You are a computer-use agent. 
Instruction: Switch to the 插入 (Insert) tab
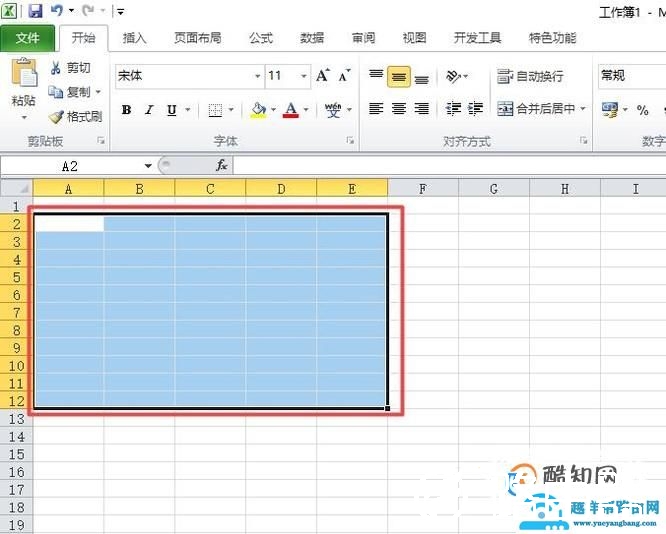[x=134, y=38]
